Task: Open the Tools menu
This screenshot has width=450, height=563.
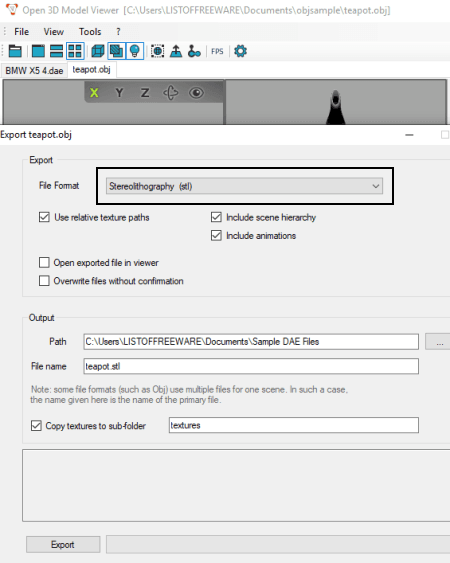Action: pyautogui.click(x=90, y=32)
